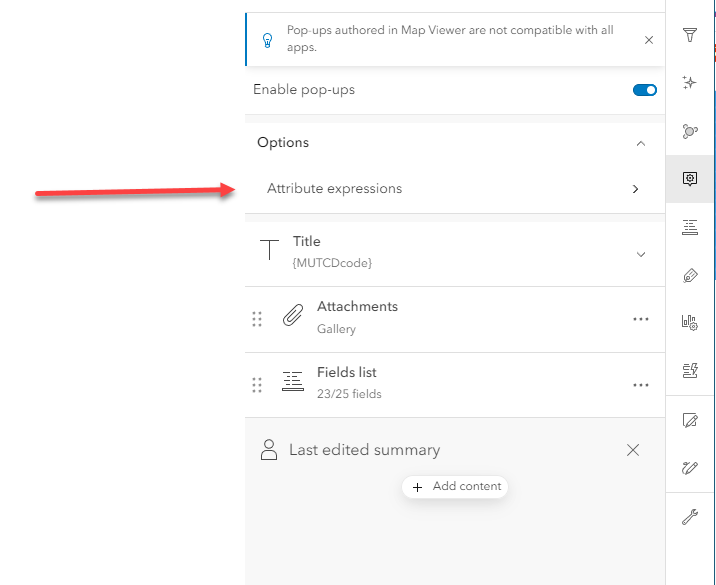Viewport: 716px width, 585px height.
Task: Click the Fields list drag handle
Action: click(x=257, y=384)
